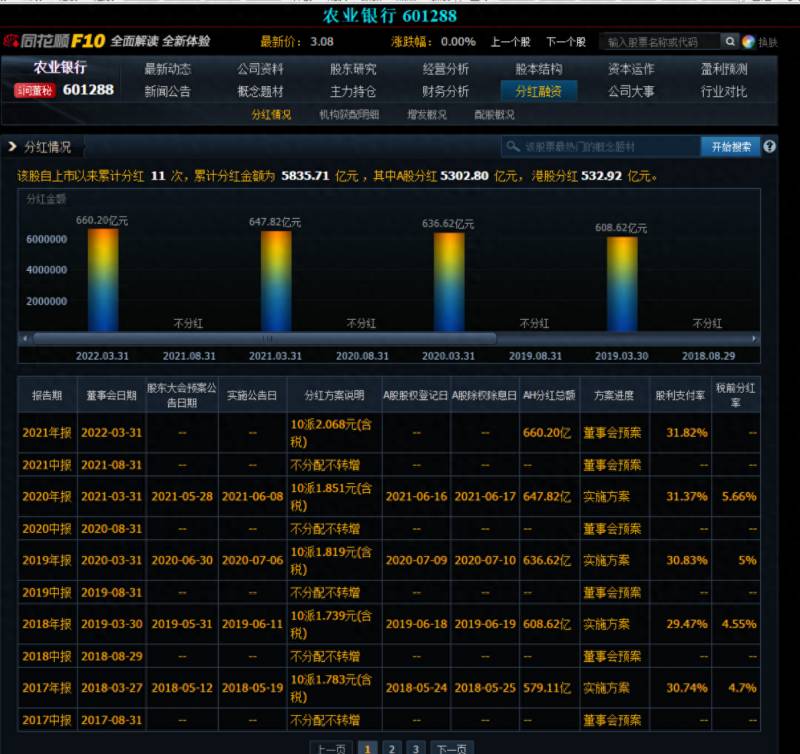Open the 经营分析 menu item
Viewport: 800px width, 754px height.
pyautogui.click(x=445, y=69)
